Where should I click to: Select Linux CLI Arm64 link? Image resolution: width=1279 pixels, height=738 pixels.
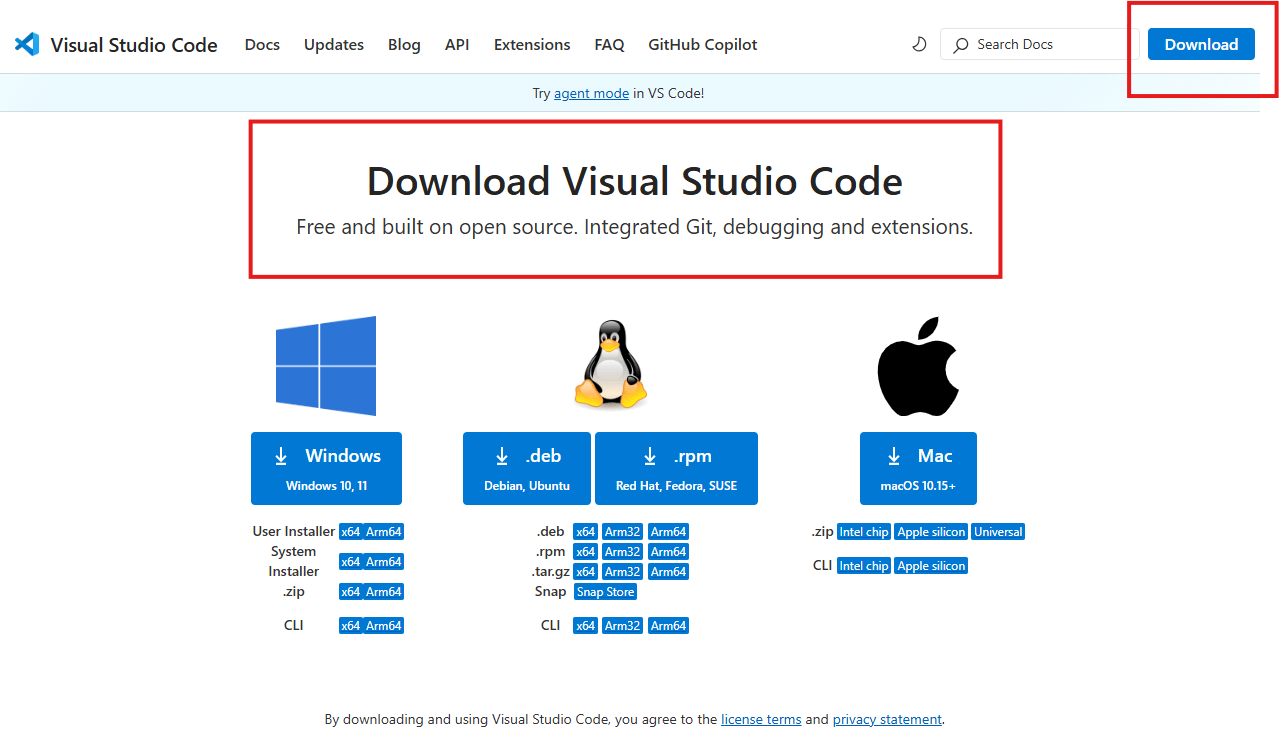pos(668,626)
